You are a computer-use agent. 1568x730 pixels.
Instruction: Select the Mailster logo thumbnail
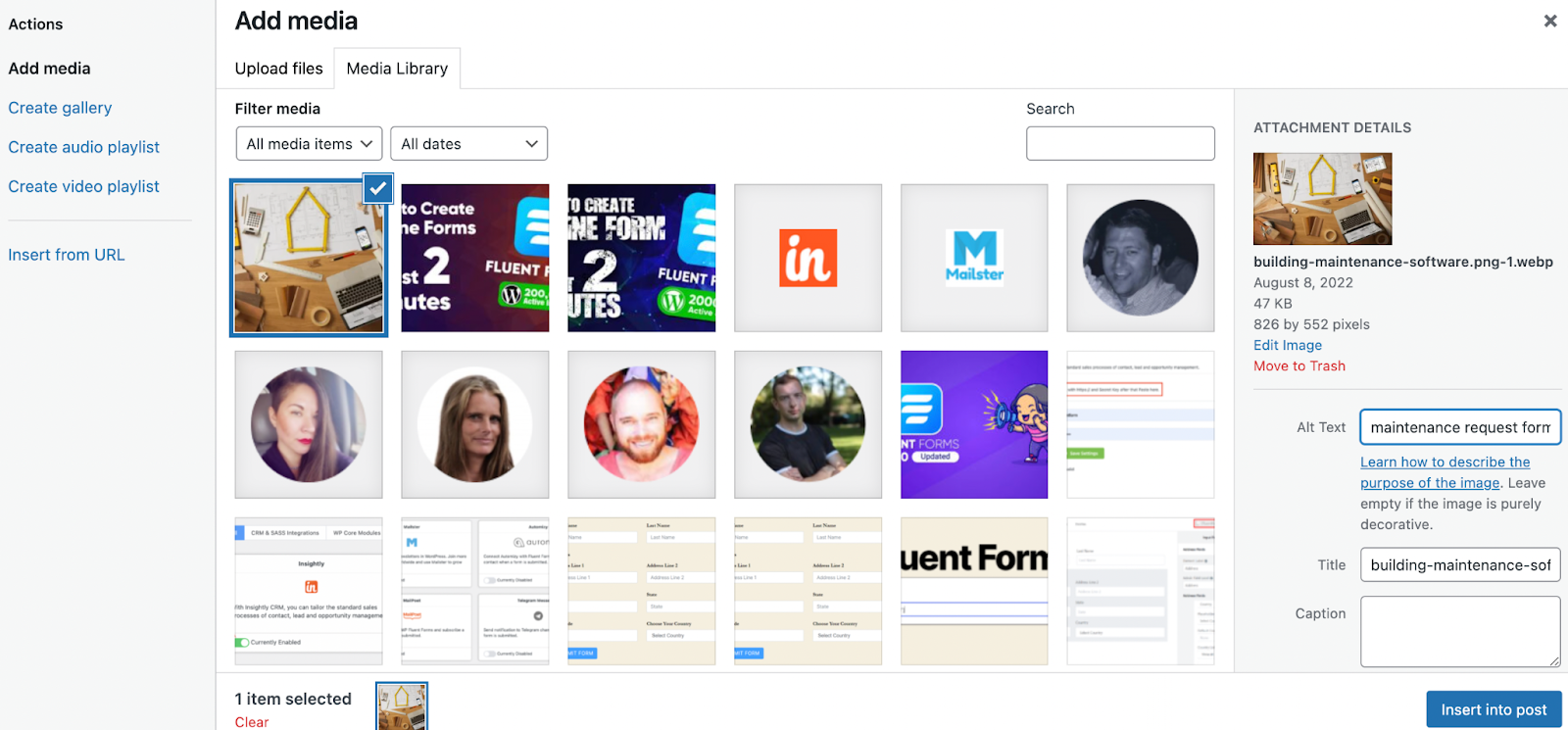pyautogui.click(x=974, y=258)
